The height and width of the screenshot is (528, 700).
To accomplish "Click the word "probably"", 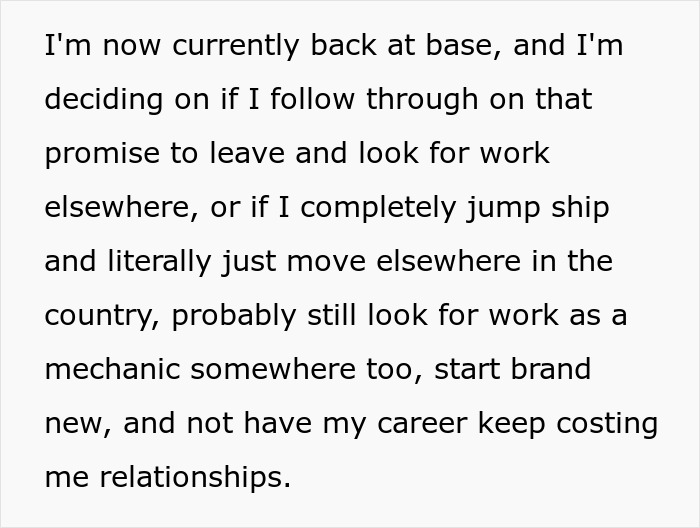I will [232, 316].
